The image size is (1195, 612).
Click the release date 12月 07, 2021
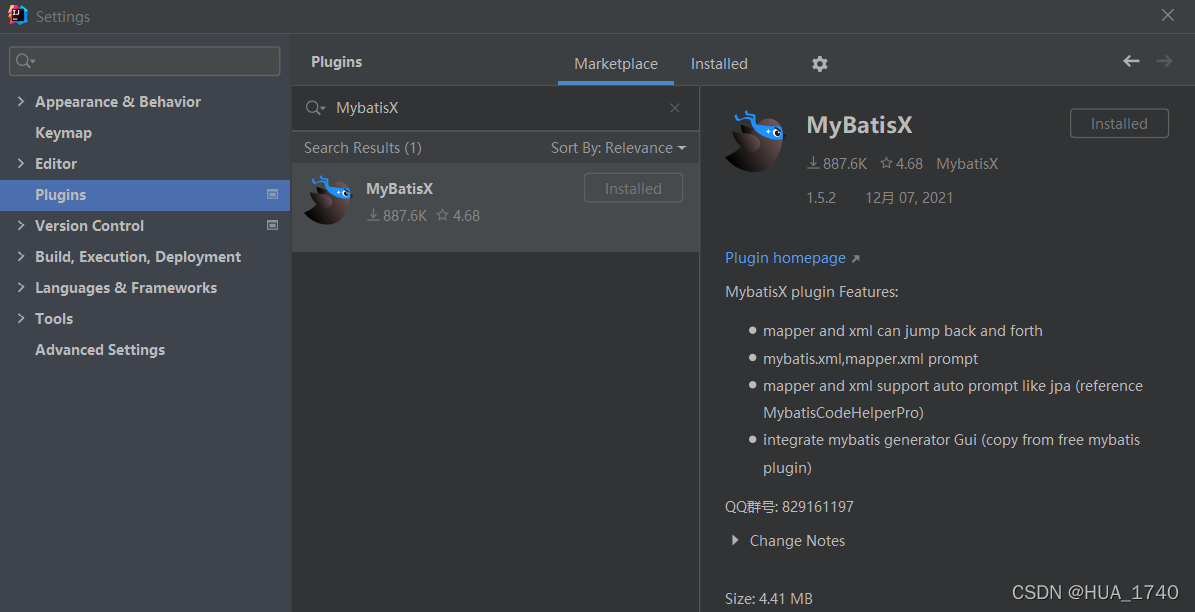pyautogui.click(x=908, y=198)
